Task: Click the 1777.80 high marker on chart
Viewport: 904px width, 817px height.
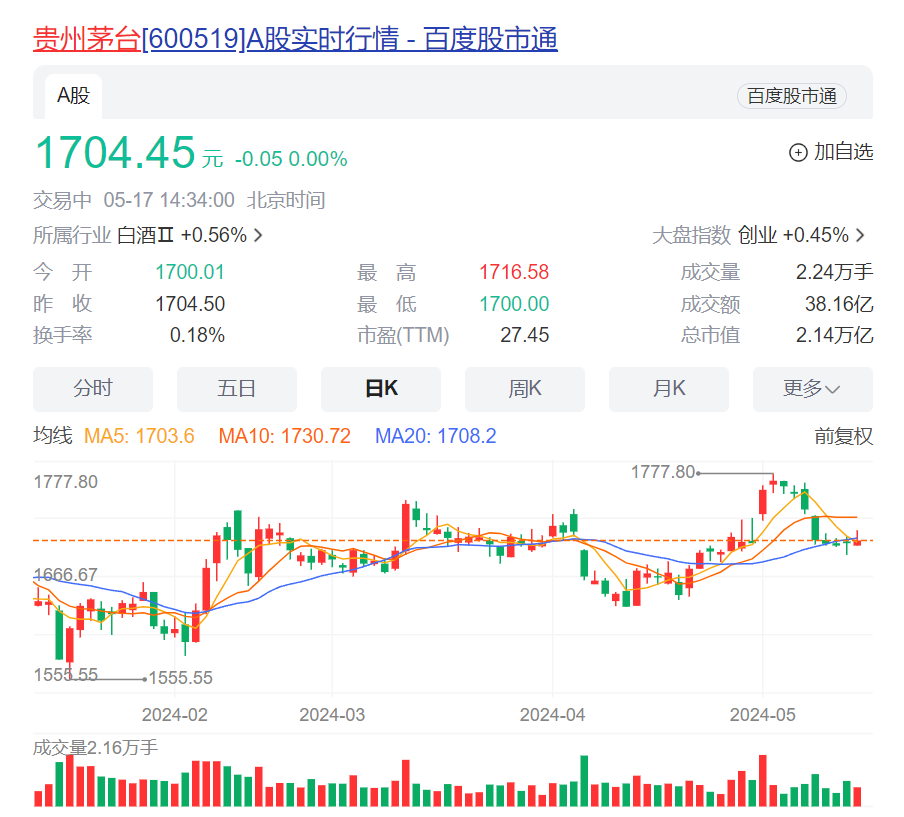Action: [663, 472]
